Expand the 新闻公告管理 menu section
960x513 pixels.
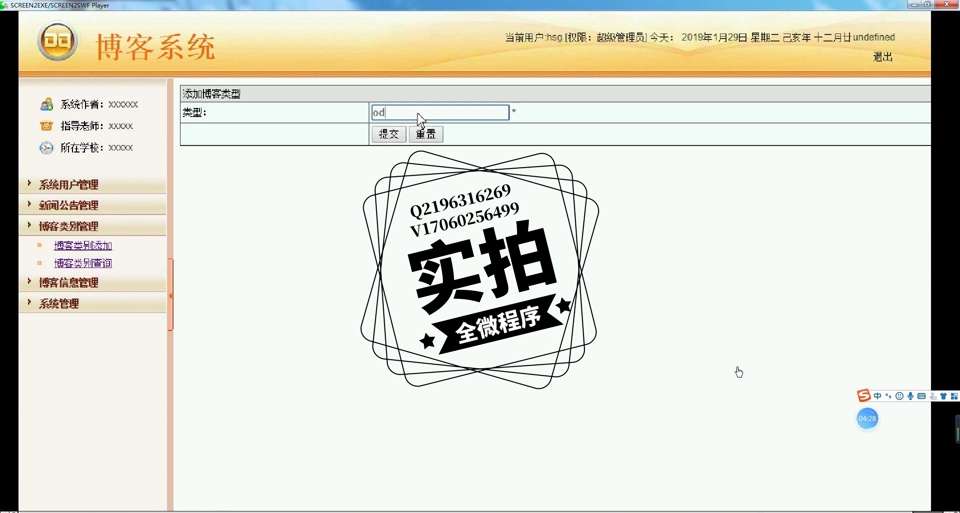pos(68,205)
